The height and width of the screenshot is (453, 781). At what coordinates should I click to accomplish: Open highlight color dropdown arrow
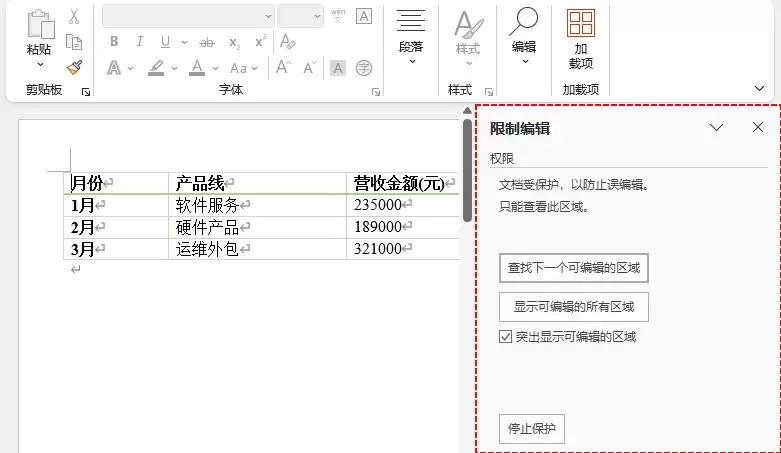click(174, 68)
